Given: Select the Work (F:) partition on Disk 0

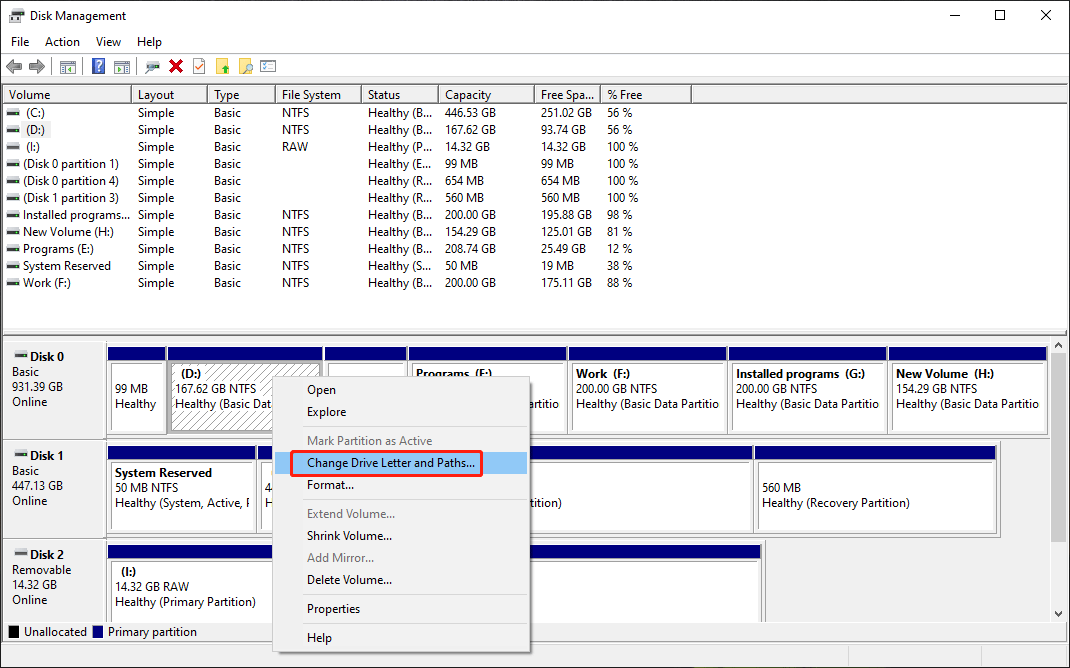Looking at the screenshot, I should (x=647, y=396).
